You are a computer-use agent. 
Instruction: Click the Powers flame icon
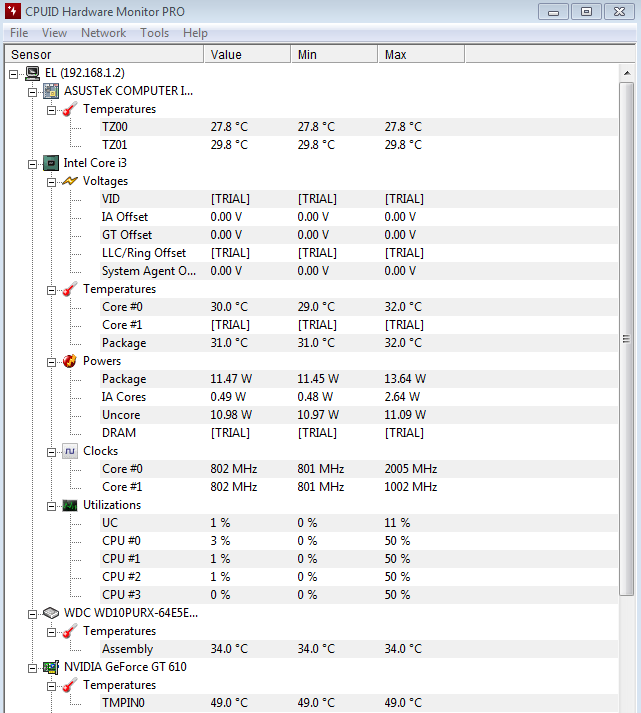tap(70, 361)
